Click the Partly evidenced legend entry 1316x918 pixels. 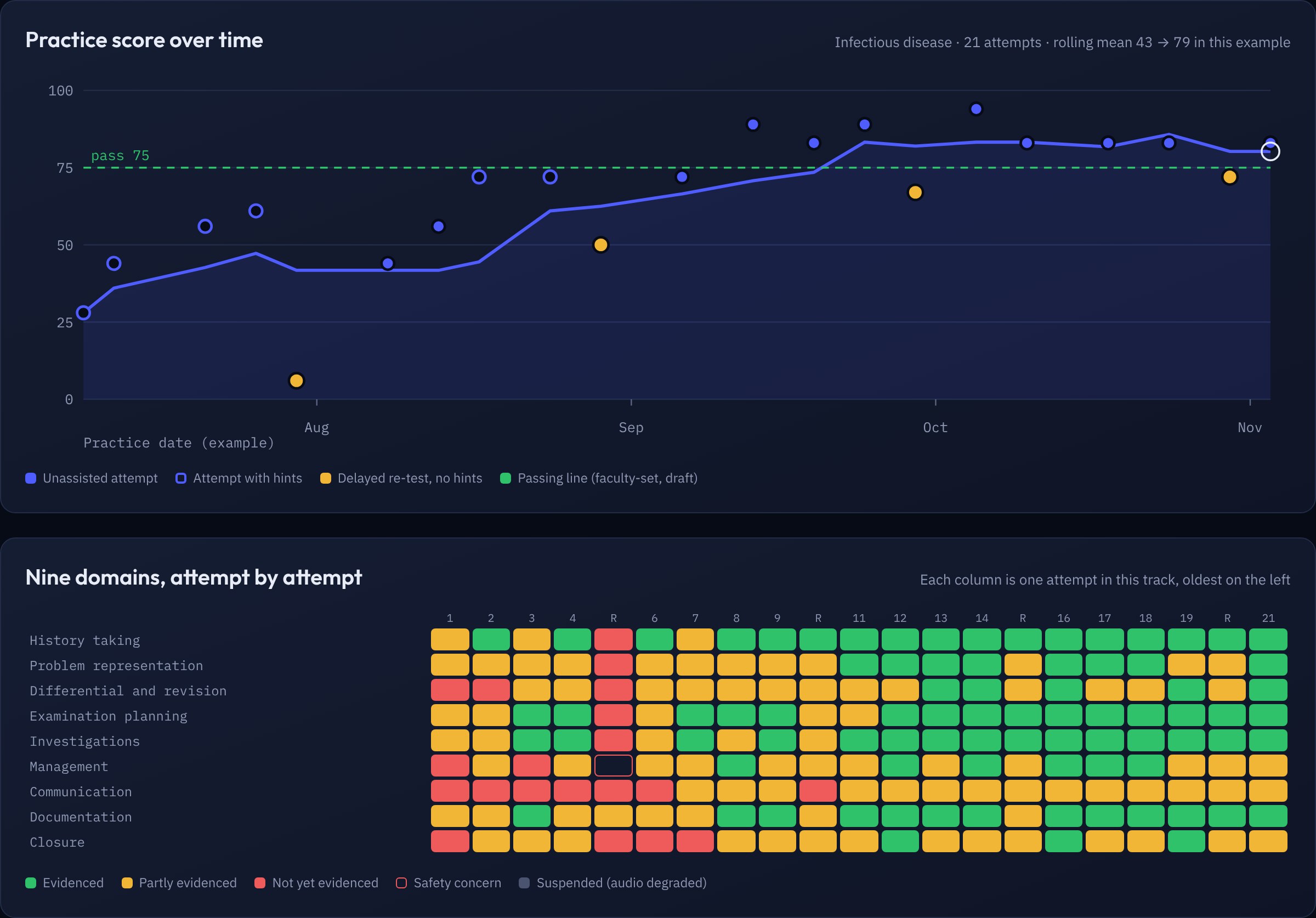pos(179,882)
